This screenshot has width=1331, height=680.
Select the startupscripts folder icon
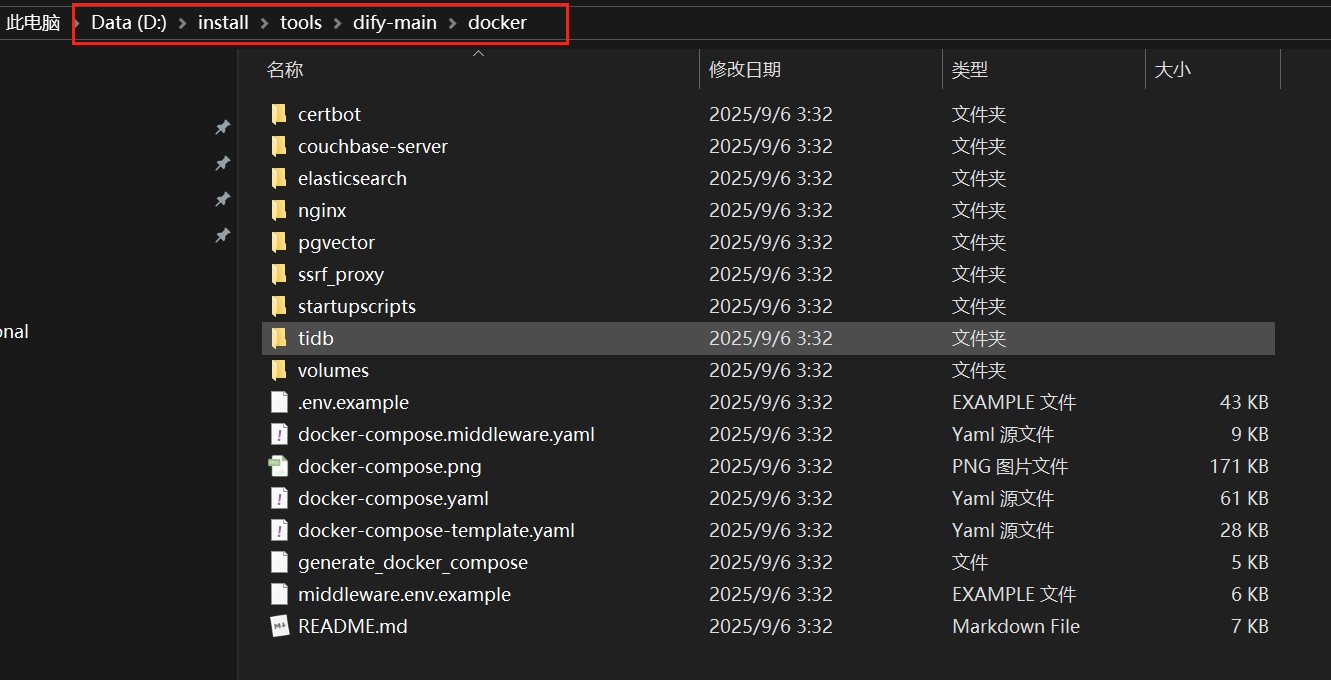point(279,306)
